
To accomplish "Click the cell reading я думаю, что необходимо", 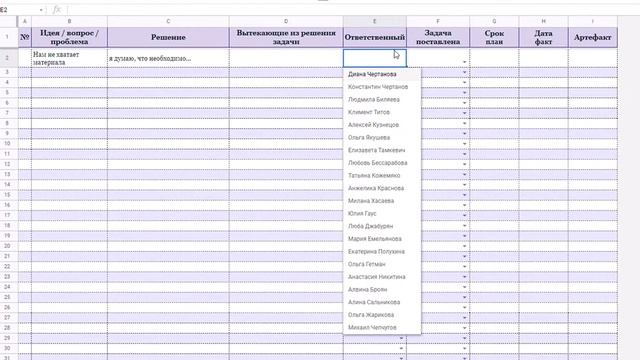I will pyautogui.click(x=168, y=58).
